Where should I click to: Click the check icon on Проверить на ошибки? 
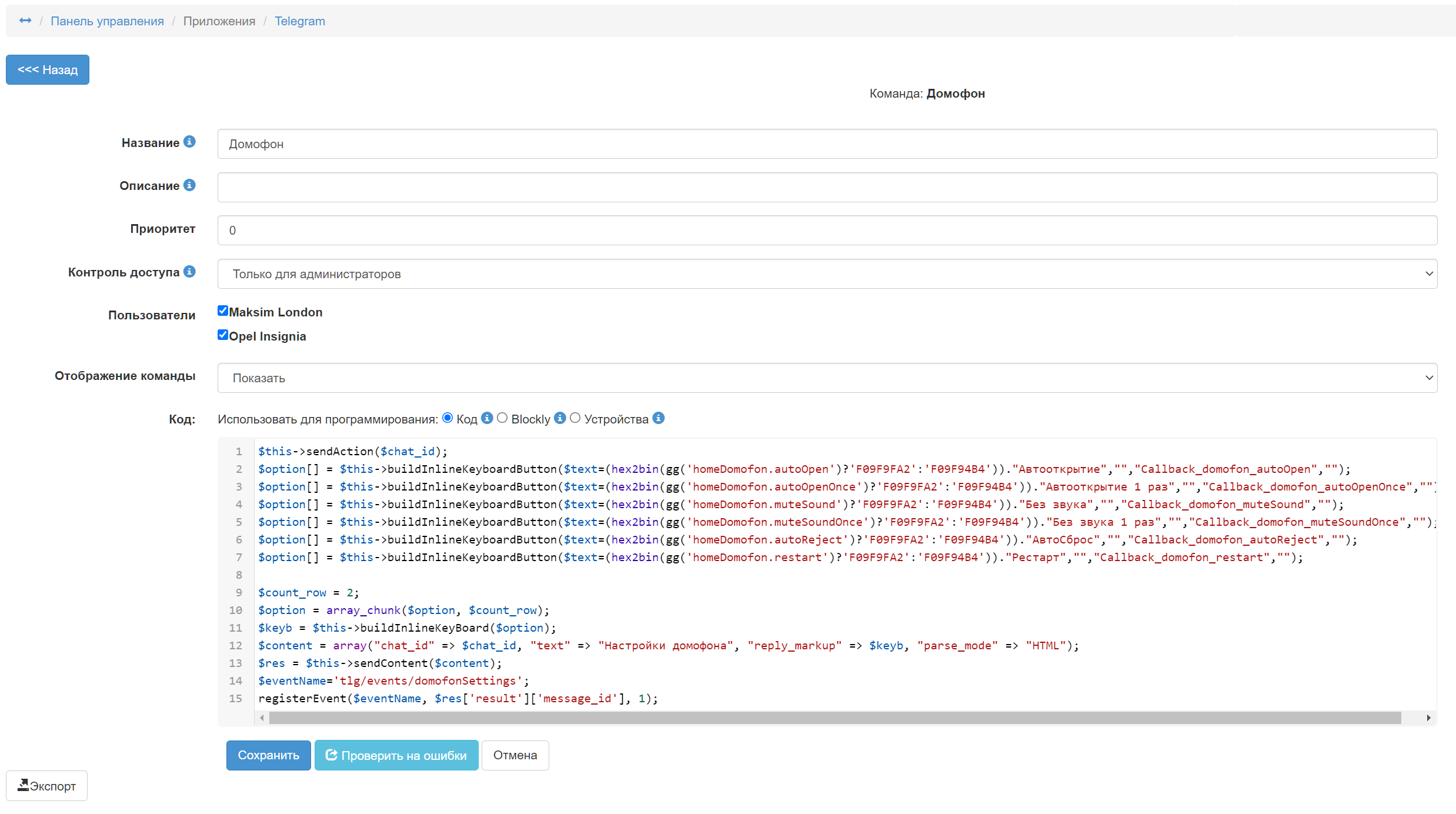[332, 755]
